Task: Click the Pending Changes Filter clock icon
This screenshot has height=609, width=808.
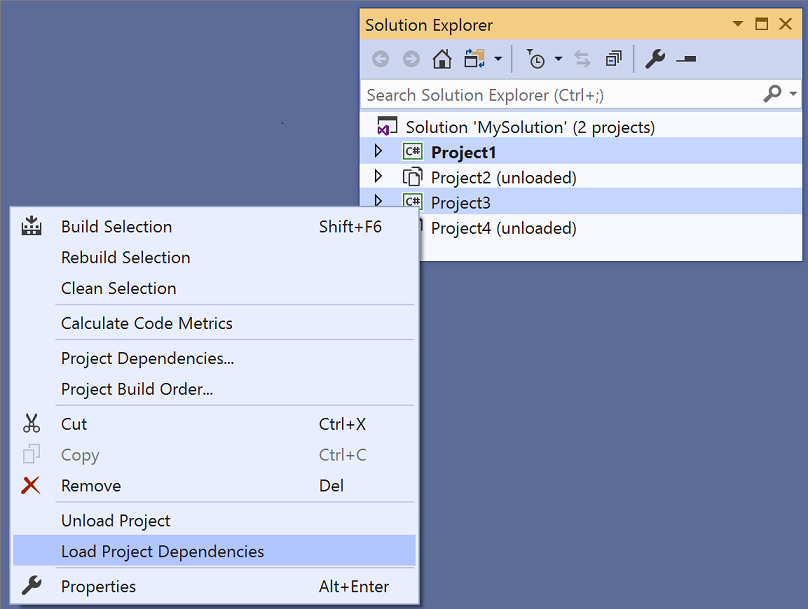Action: (538, 59)
